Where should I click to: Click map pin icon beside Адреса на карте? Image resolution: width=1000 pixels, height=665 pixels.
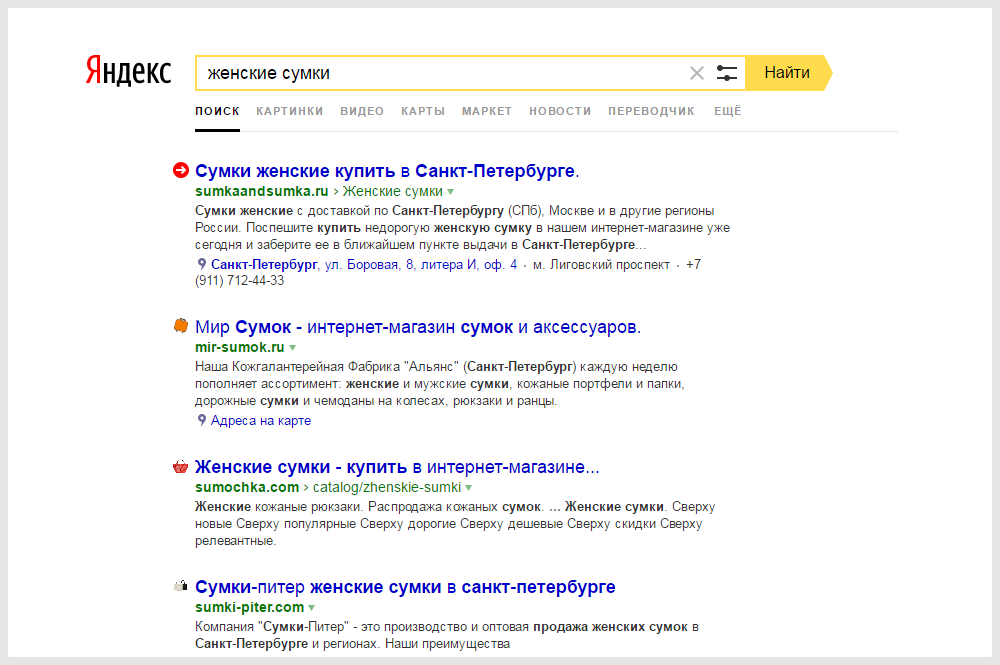click(x=202, y=420)
